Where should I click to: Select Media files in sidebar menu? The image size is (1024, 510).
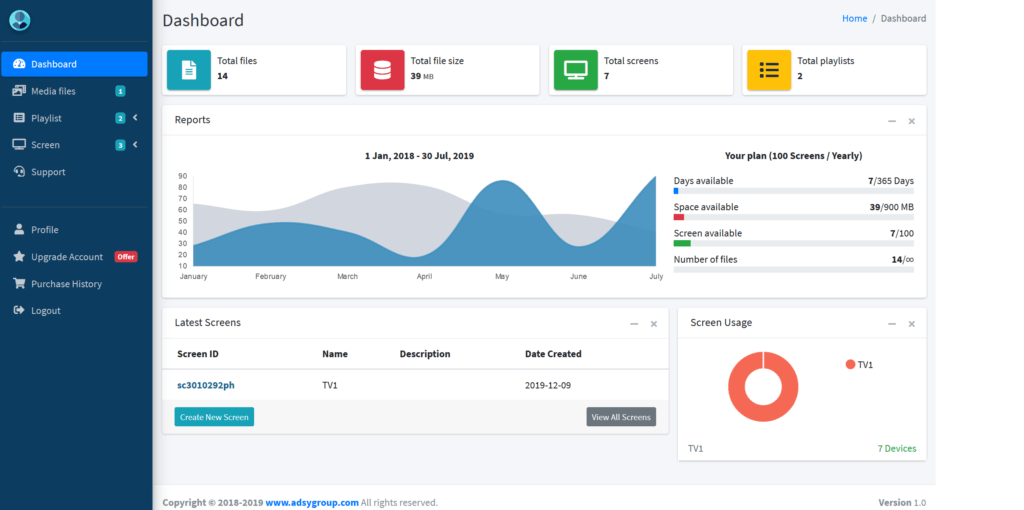pyautogui.click(x=53, y=91)
